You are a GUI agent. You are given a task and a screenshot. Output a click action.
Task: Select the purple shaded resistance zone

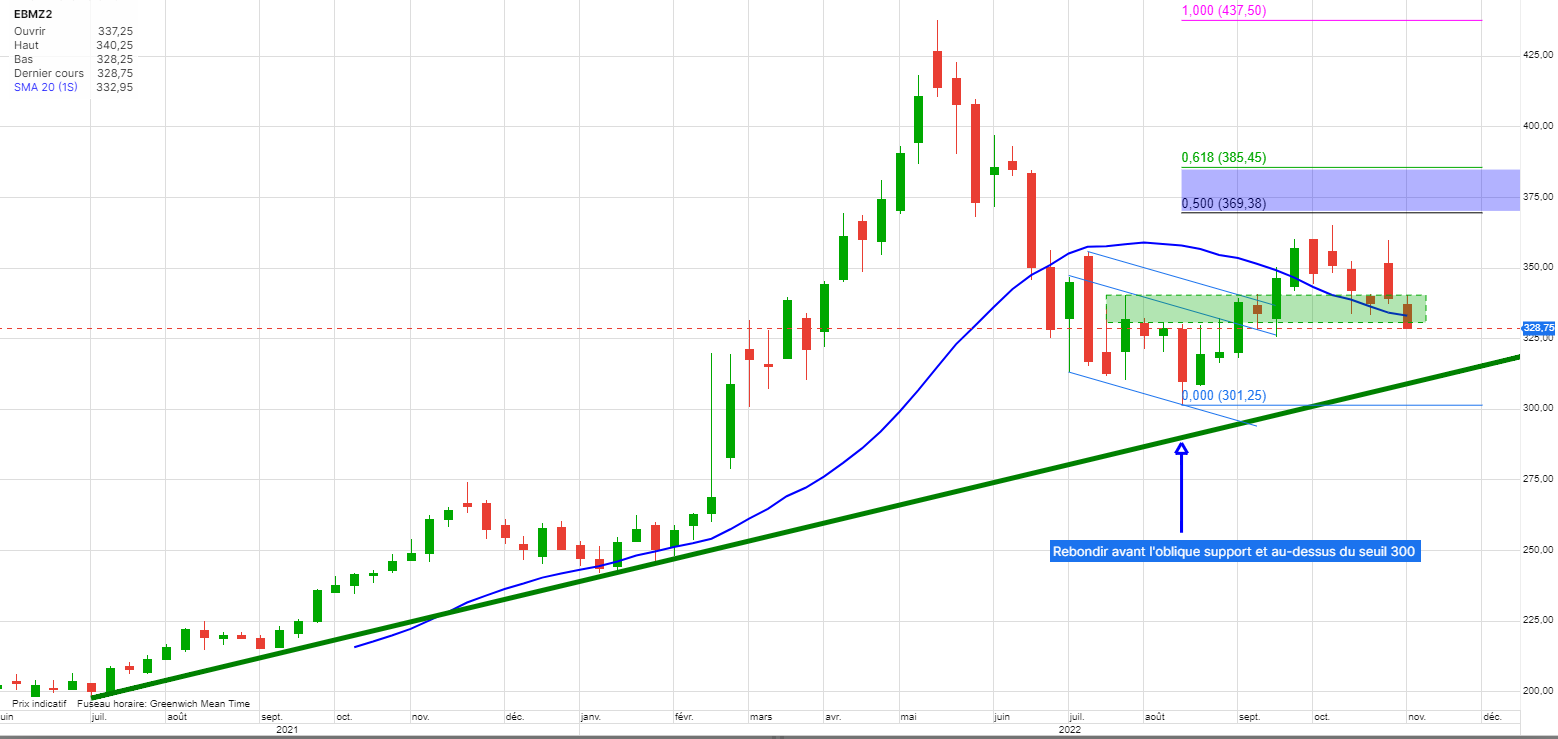[x=1350, y=189]
